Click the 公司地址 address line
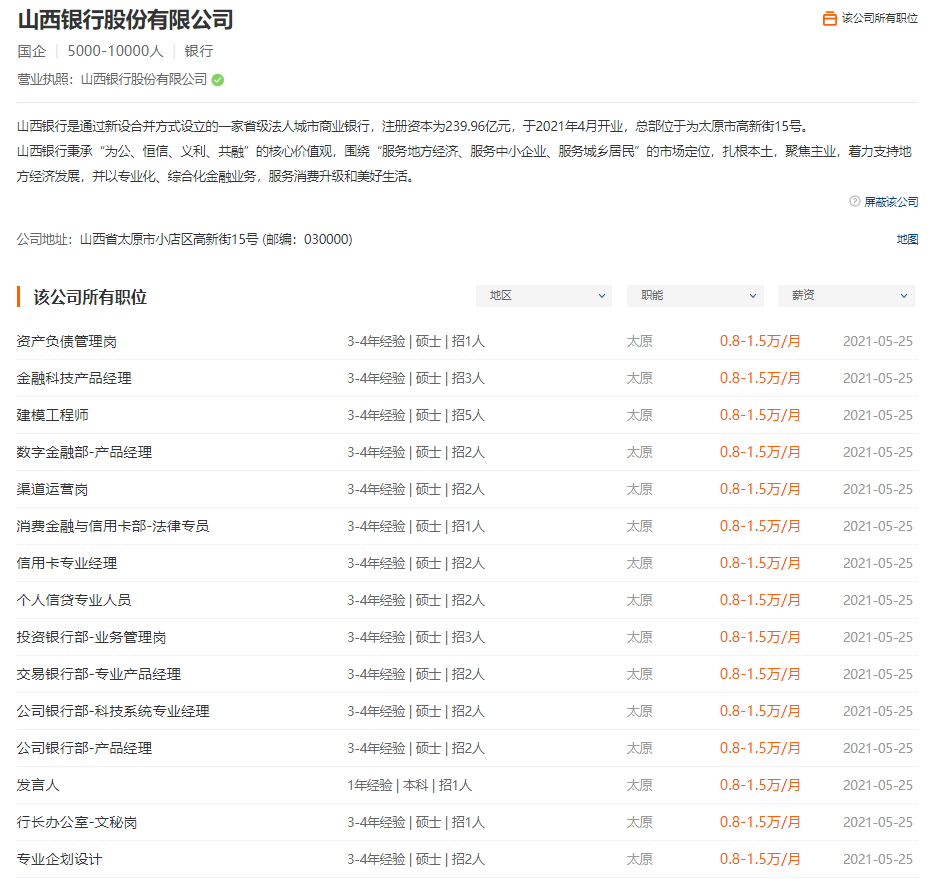The width and height of the screenshot is (932, 879). click(x=185, y=240)
